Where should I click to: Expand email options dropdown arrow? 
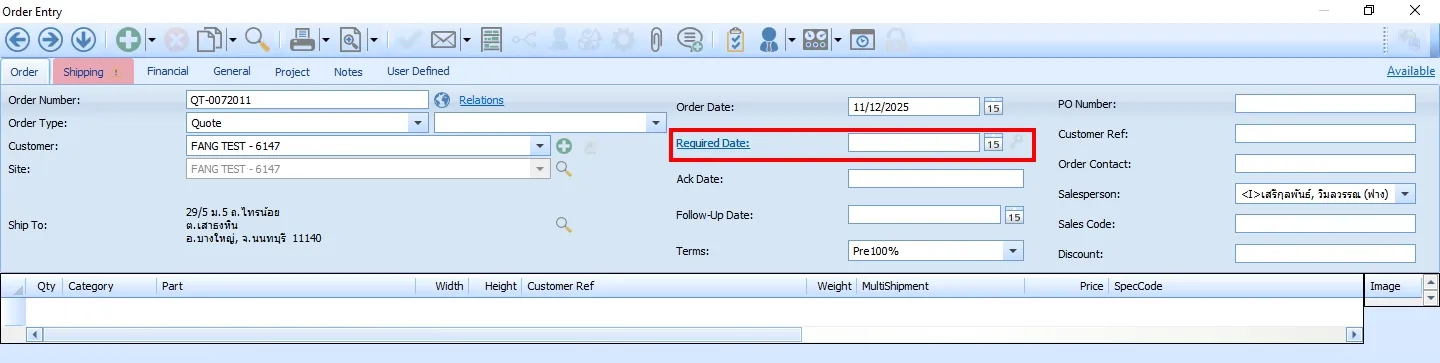[467, 41]
